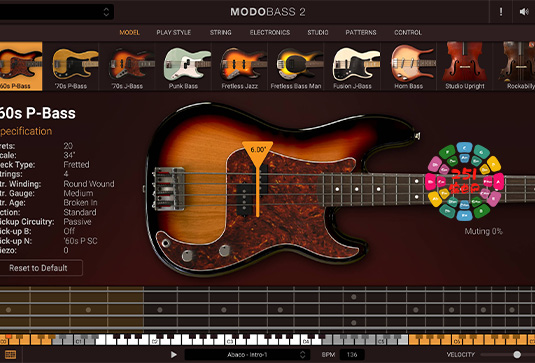Click the Fretted neck type value
This screenshot has width=535, height=363.
(x=76, y=164)
